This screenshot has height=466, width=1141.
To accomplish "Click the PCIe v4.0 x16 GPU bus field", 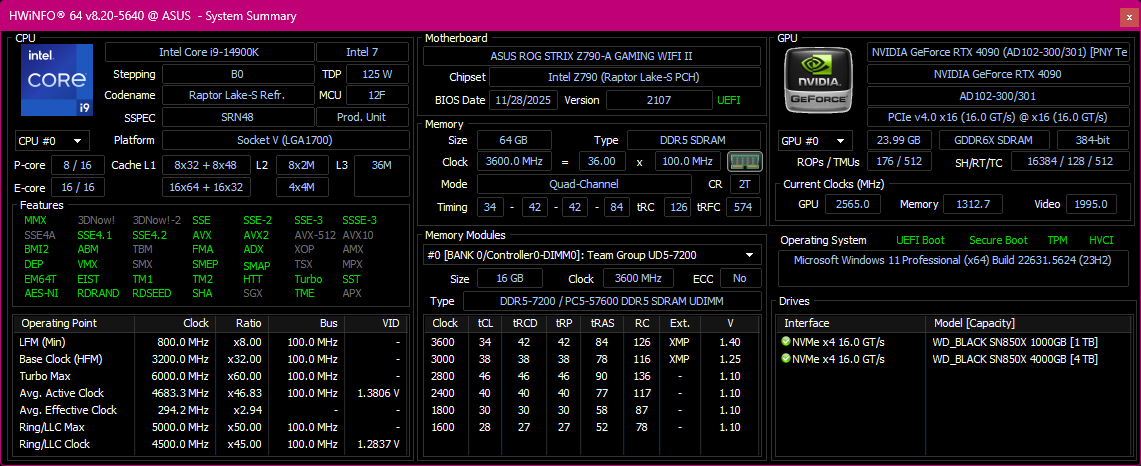I will click(x=998, y=117).
